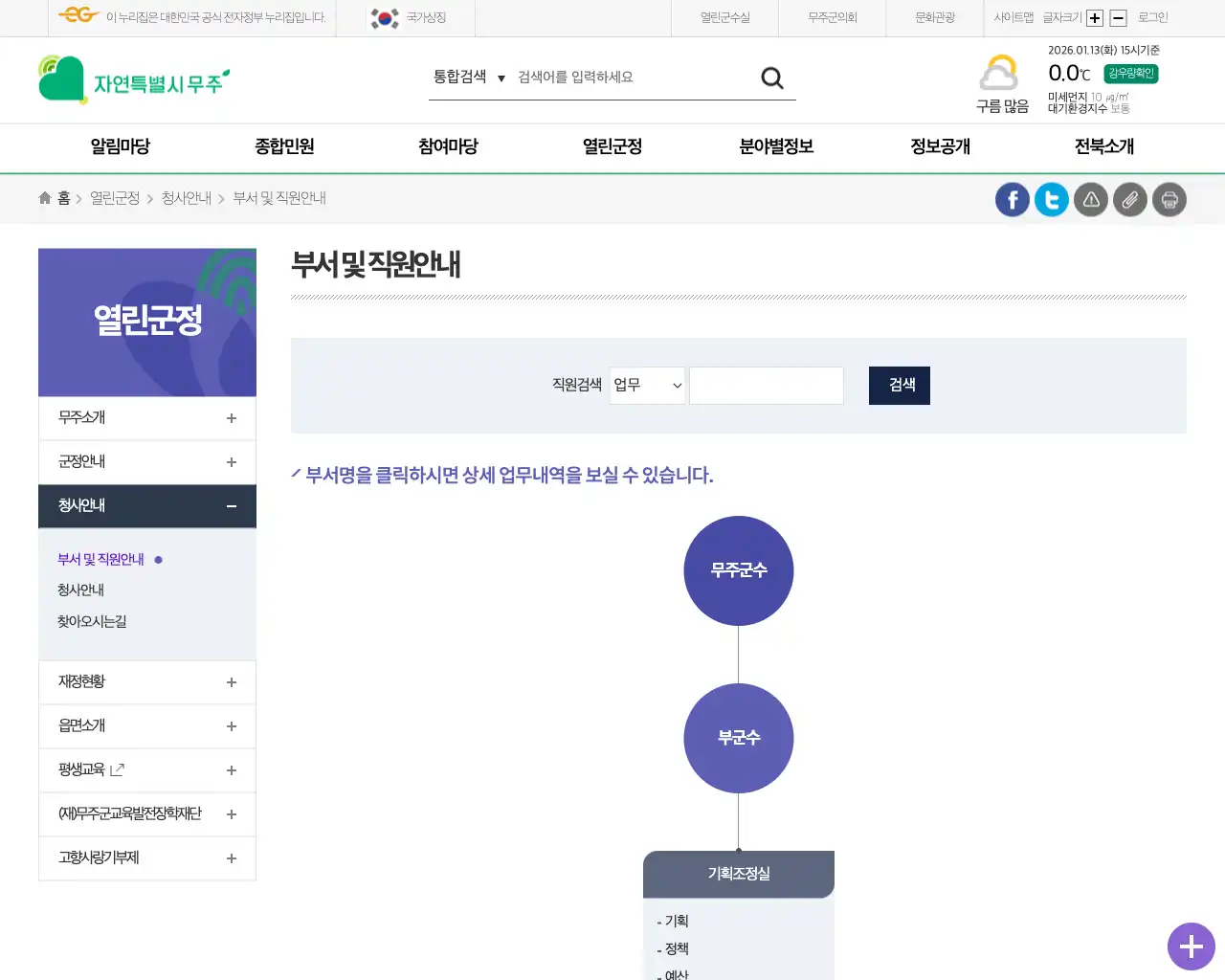Share the page on Facebook
The image size is (1225, 980).
(x=1012, y=199)
